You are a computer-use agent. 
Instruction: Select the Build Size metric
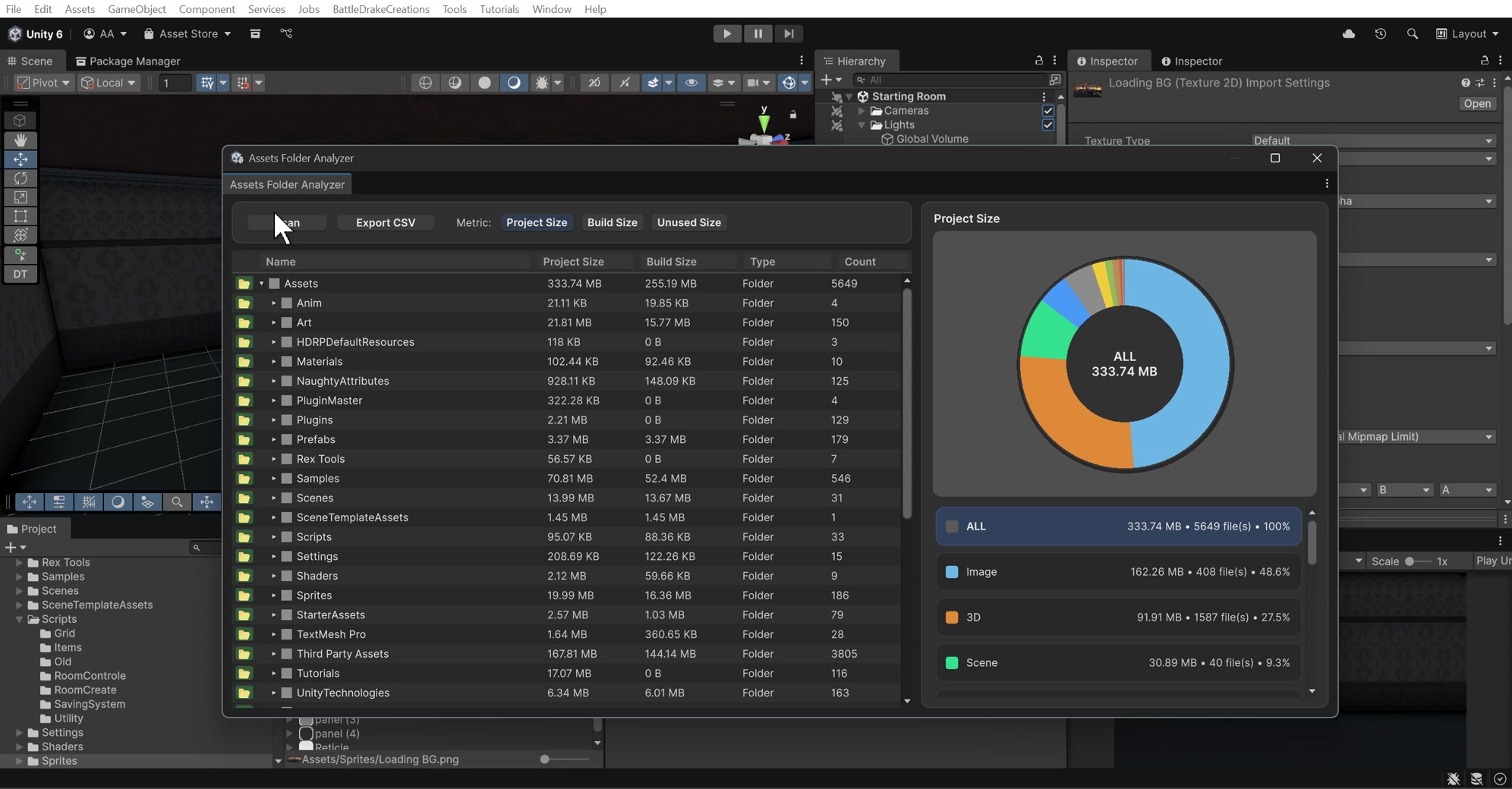click(x=612, y=222)
